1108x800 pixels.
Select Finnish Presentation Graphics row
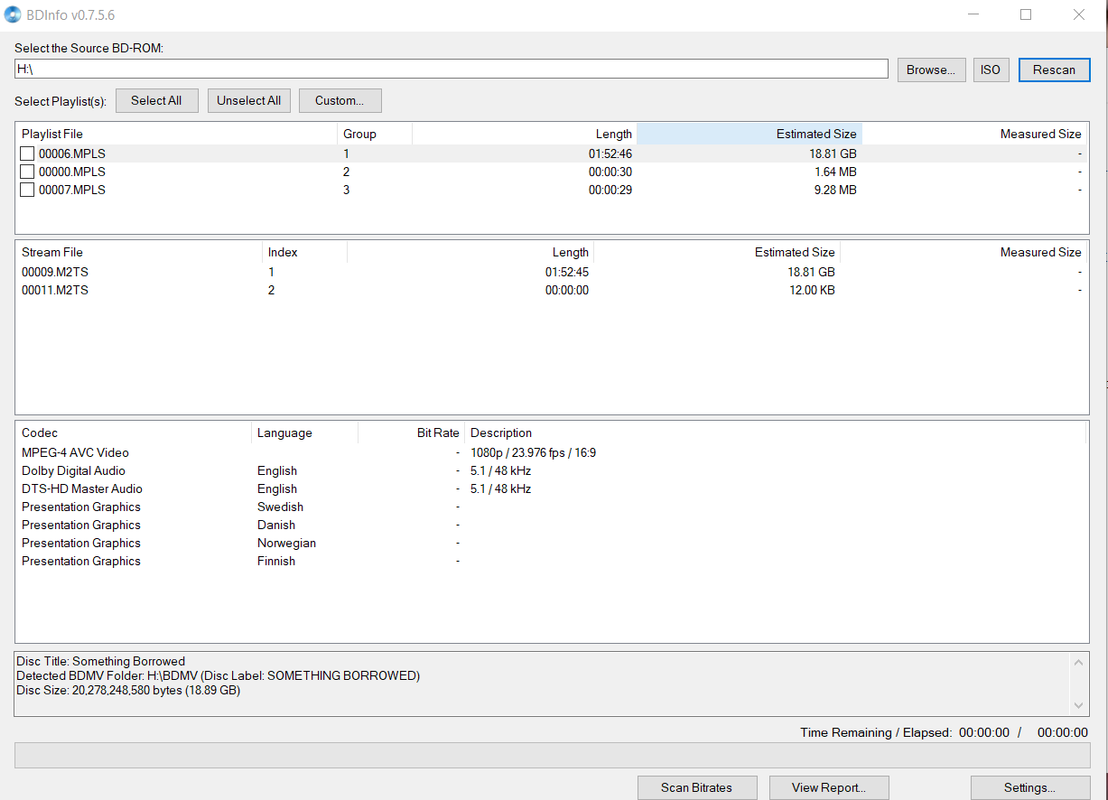551,560
